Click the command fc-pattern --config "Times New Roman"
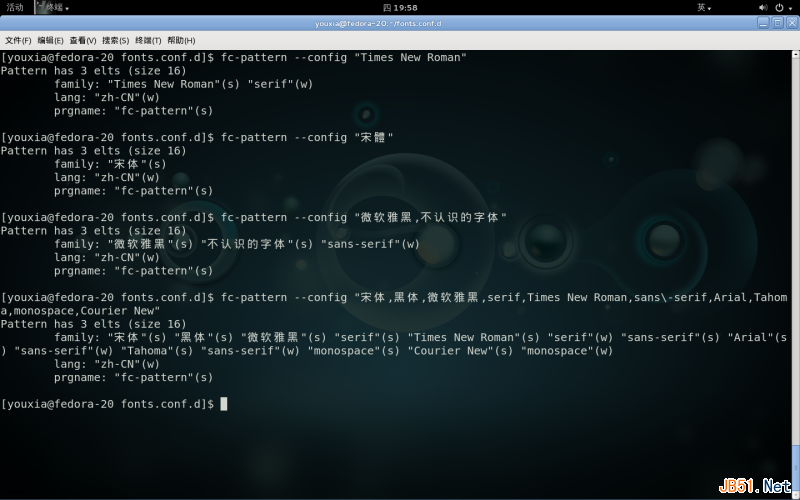Image resolution: width=800 pixels, height=500 pixels. point(343,58)
